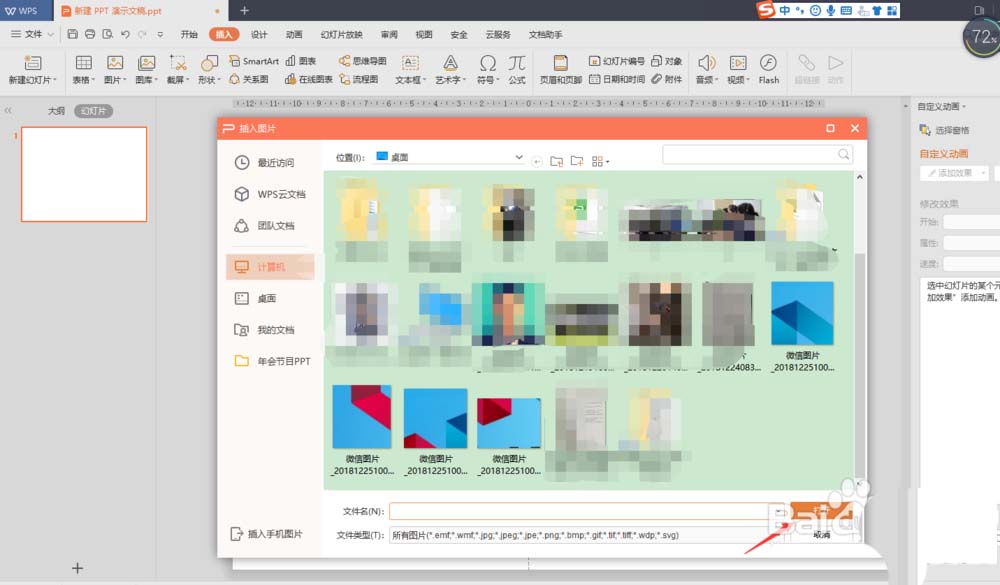Insert a Chart (图表)
Screen dimensions: 1000x585
coord(301,61)
